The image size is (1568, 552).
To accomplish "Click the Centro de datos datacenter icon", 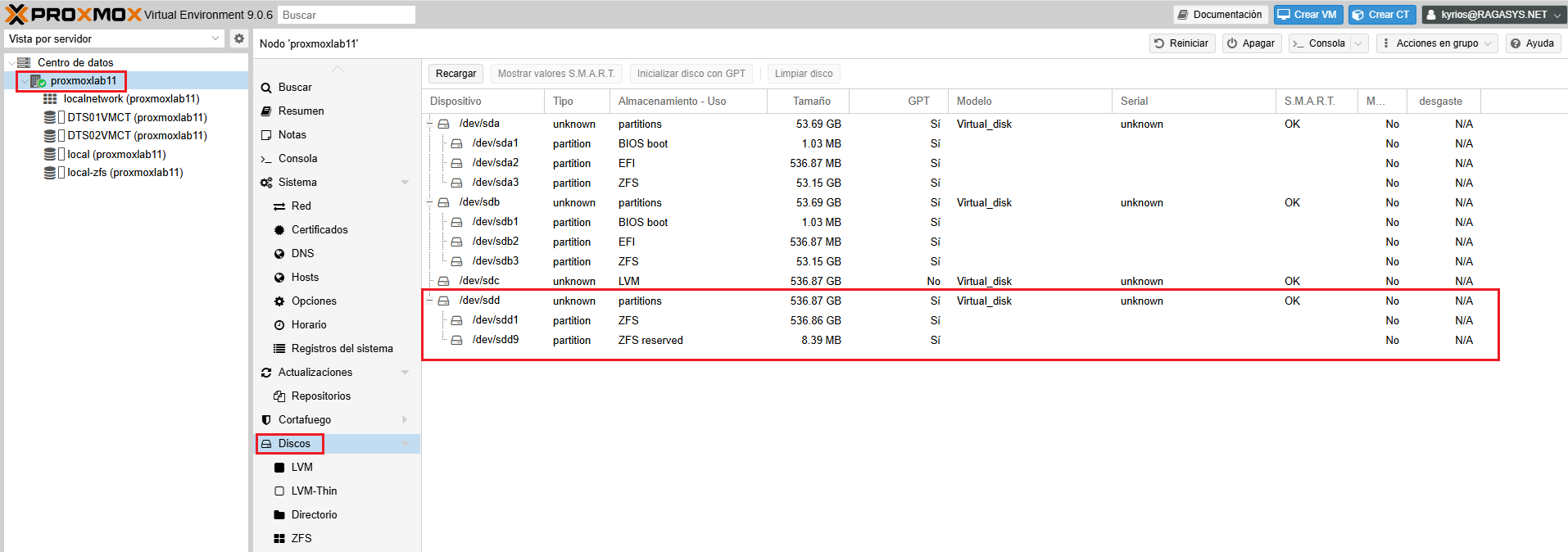I will (x=25, y=62).
